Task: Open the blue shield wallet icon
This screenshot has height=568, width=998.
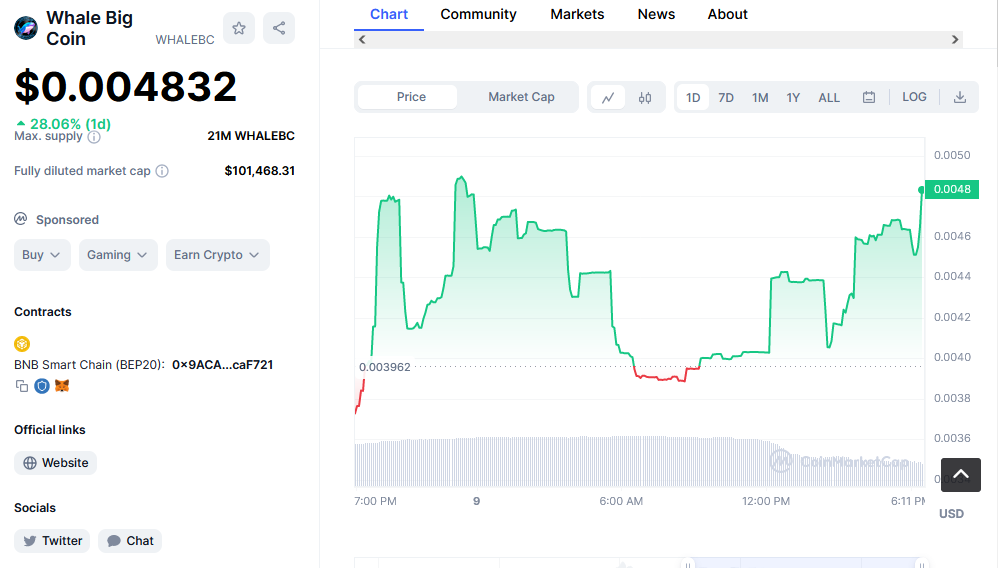Action: 42,386
